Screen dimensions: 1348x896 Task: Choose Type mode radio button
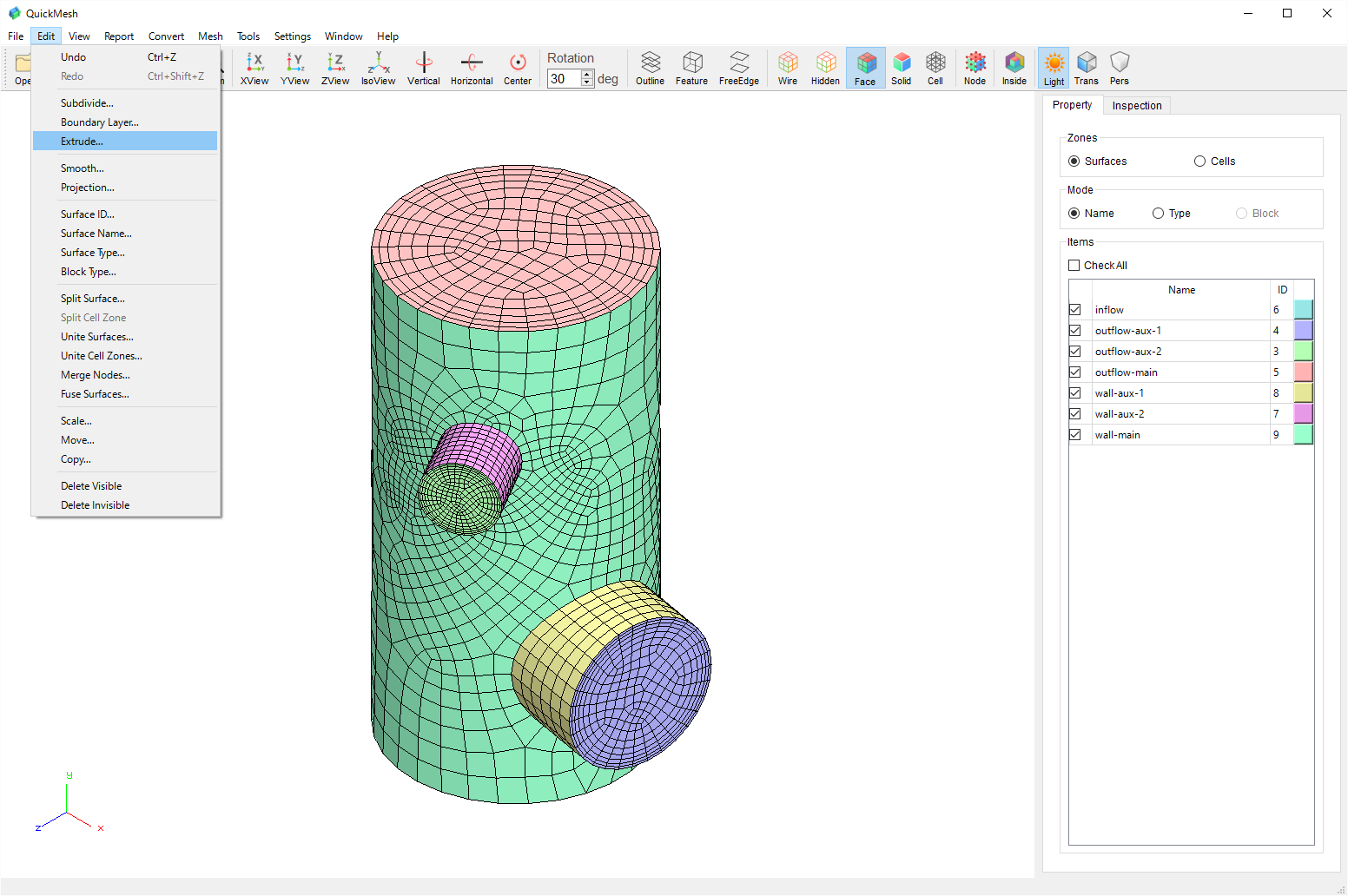point(1159,214)
